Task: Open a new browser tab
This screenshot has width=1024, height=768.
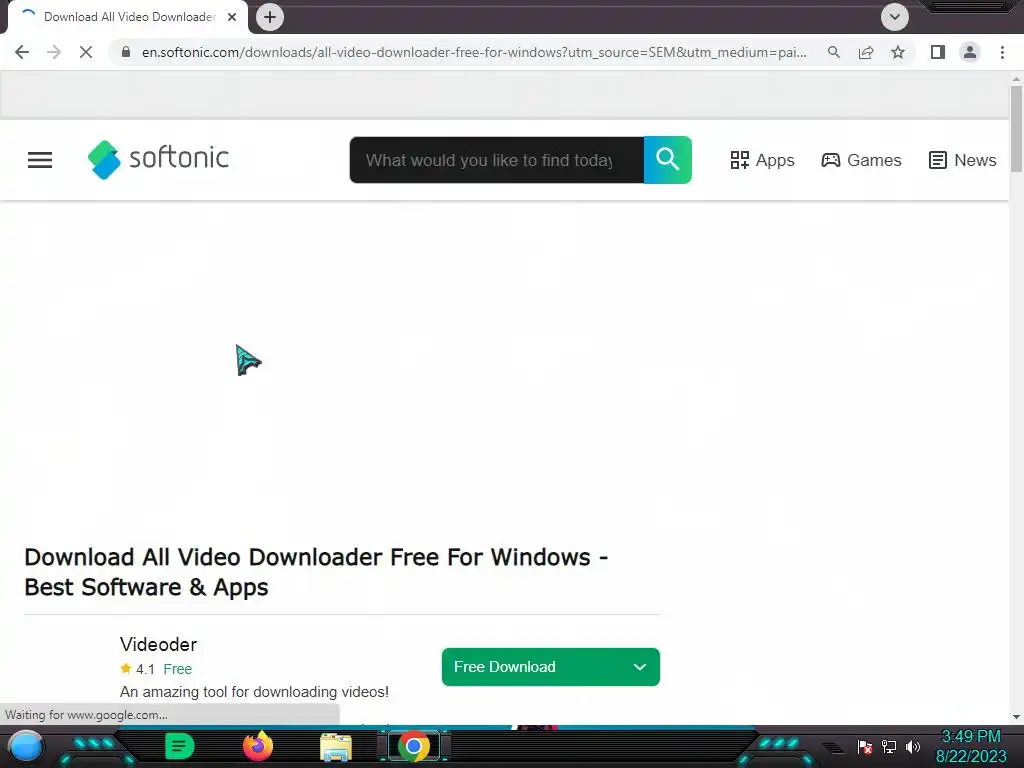Action: pyautogui.click(x=270, y=17)
